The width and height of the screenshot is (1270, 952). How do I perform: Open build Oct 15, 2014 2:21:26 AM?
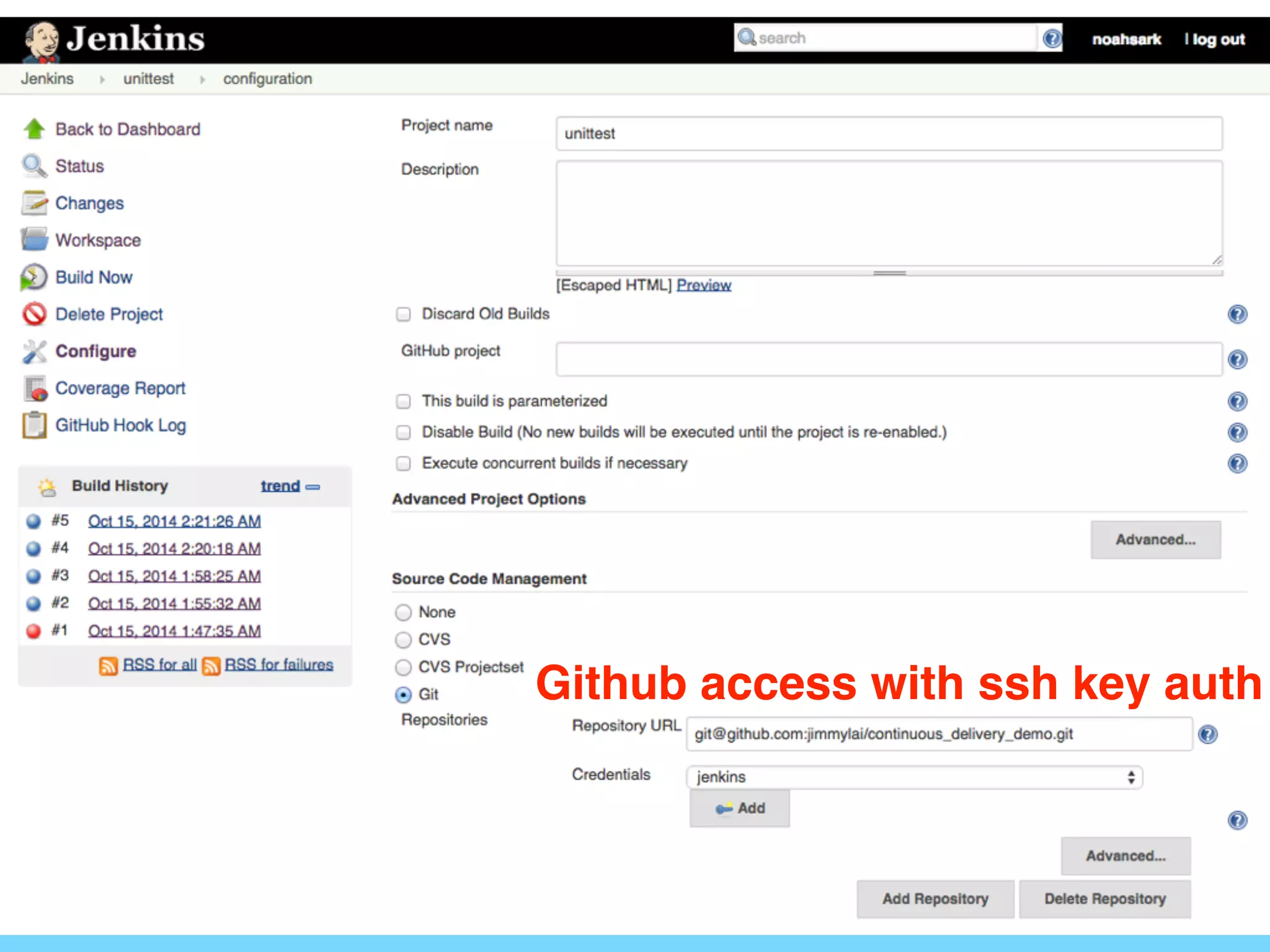[x=174, y=521]
